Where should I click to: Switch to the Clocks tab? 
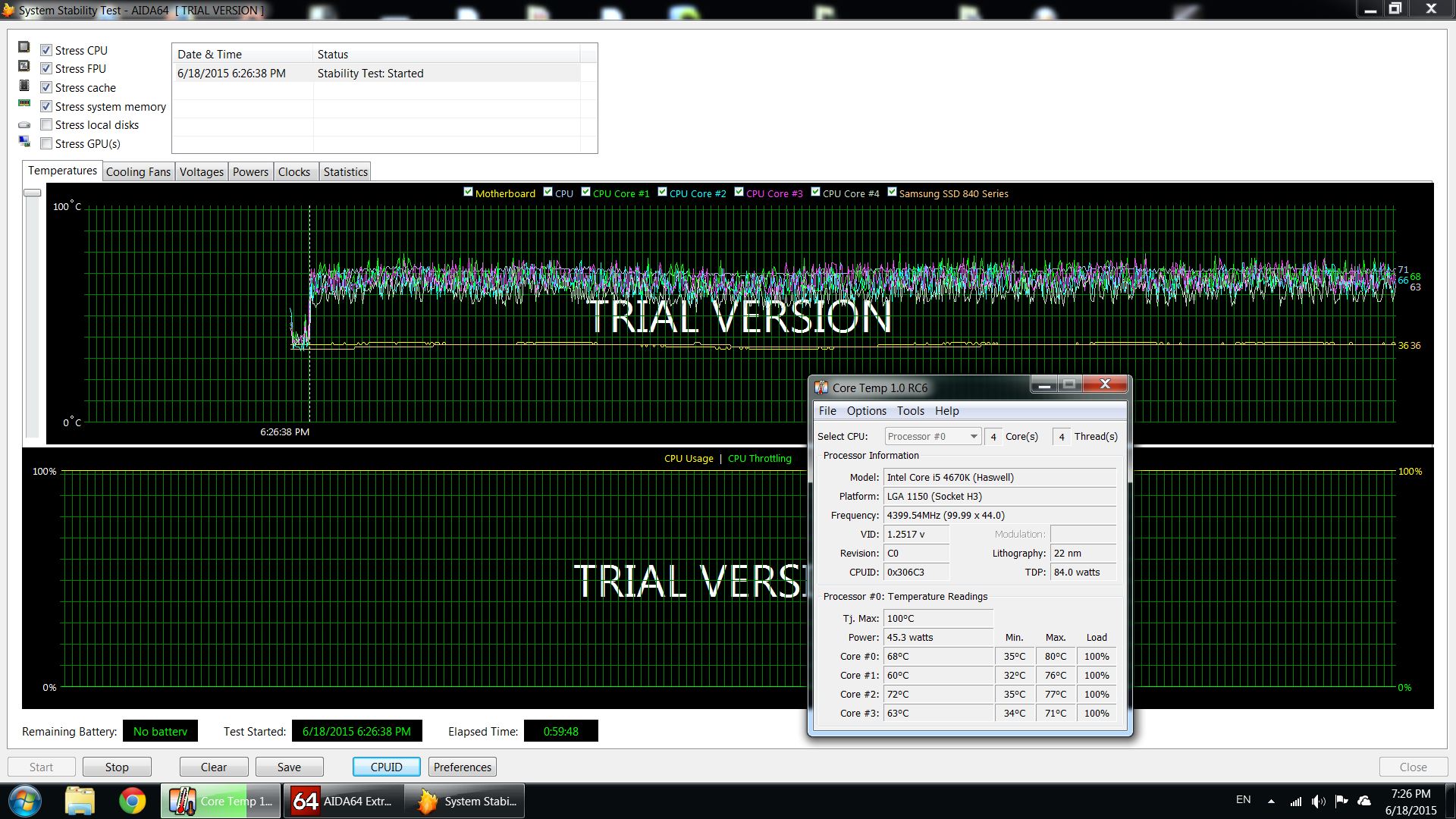point(294,172)
